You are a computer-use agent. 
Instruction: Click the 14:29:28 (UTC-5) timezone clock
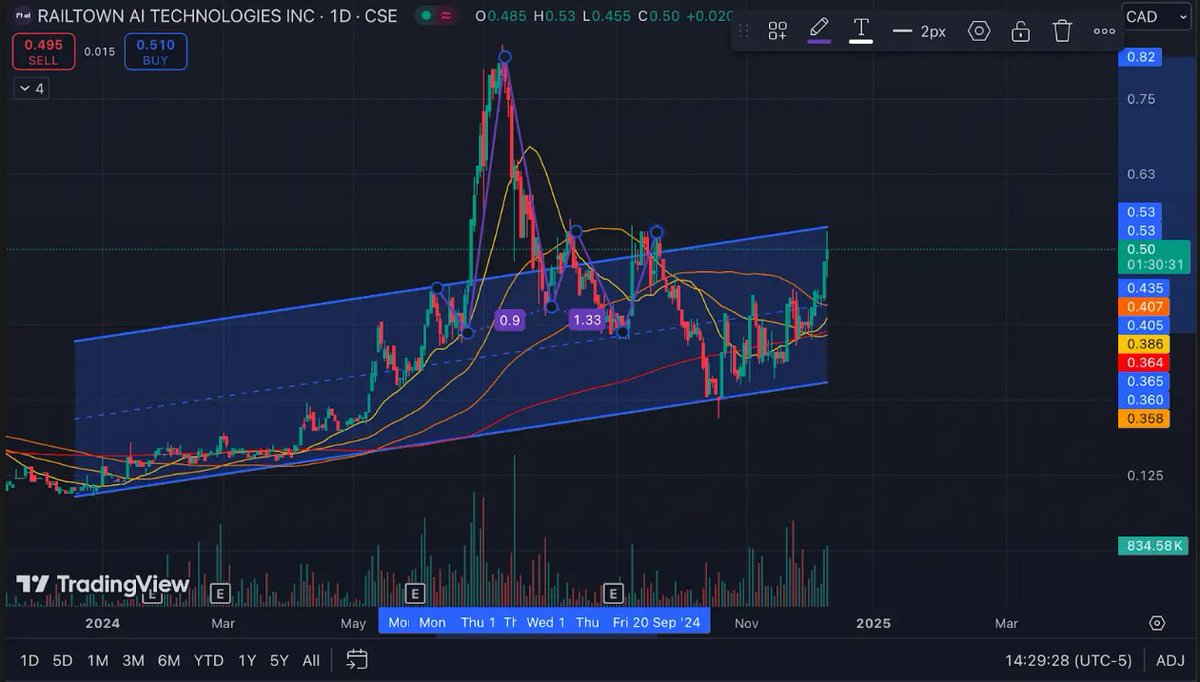[1068, 660]
